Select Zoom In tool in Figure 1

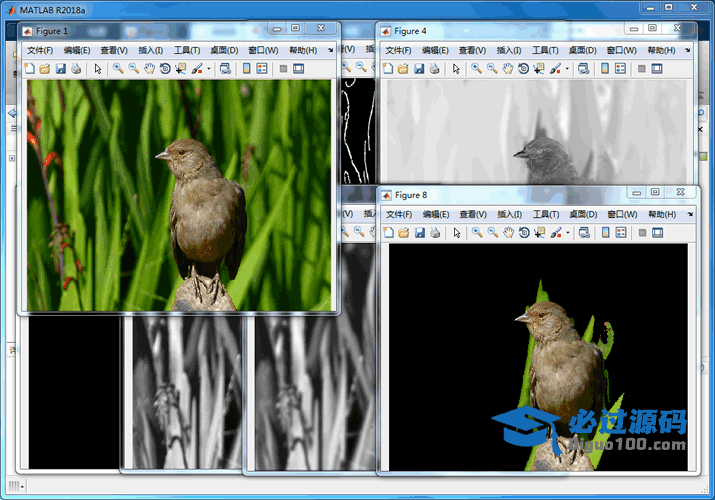coord(117,69)
